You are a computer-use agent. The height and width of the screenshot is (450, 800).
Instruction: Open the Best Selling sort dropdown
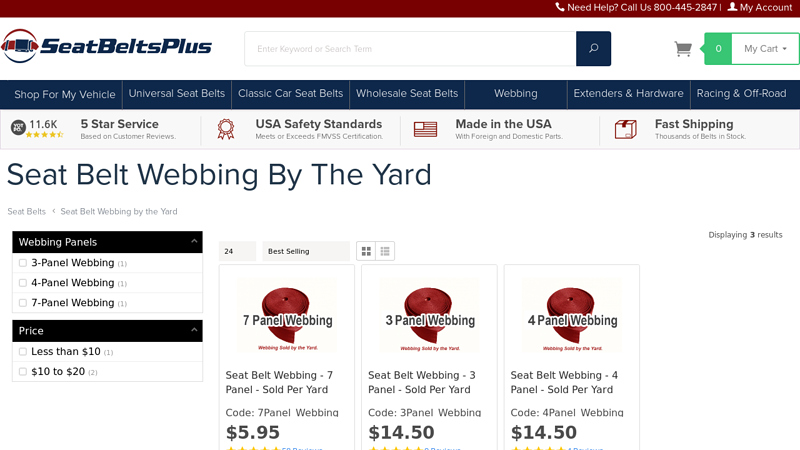coord(306,251)
